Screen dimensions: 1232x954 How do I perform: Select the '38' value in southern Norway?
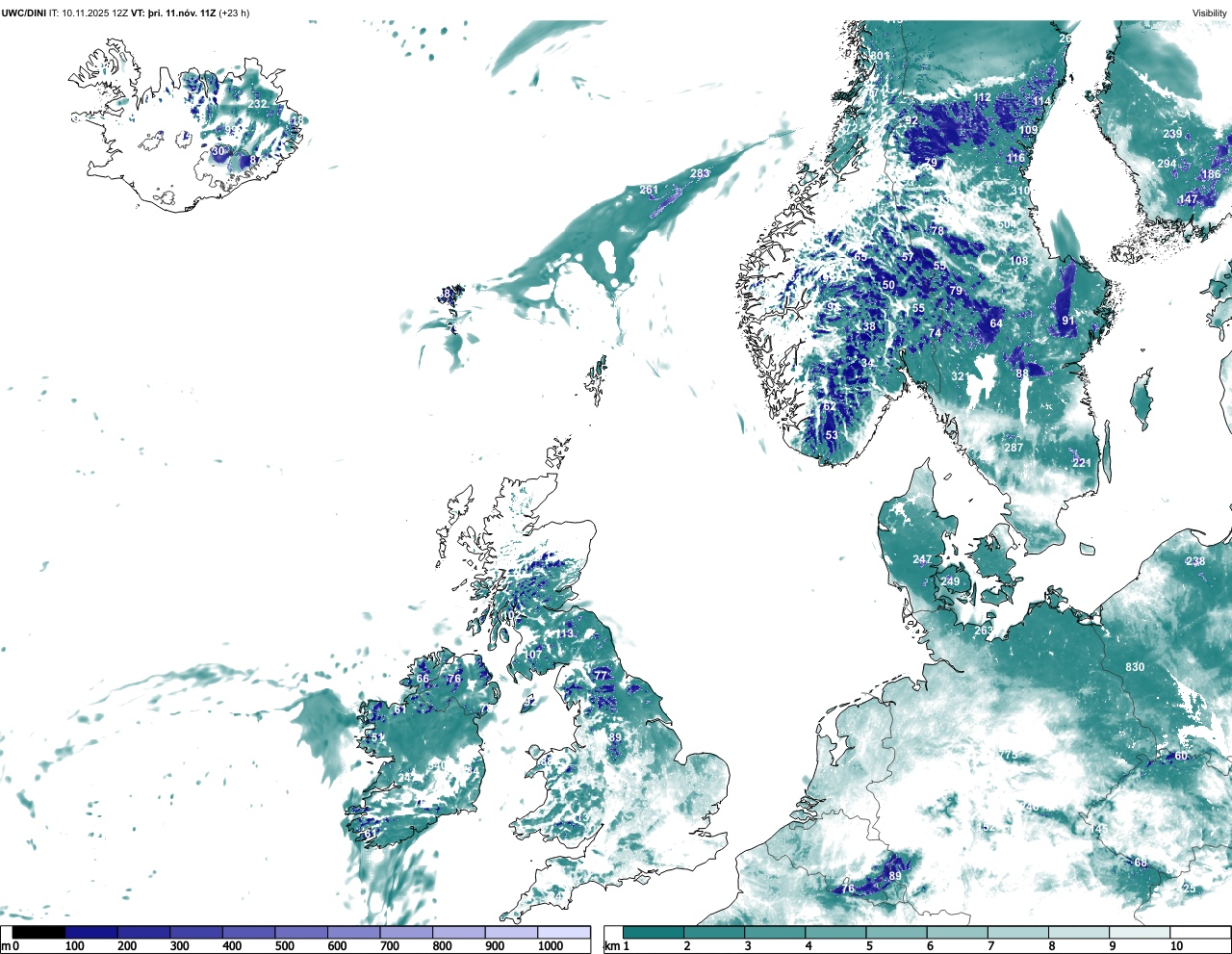(x=869, y=326)
